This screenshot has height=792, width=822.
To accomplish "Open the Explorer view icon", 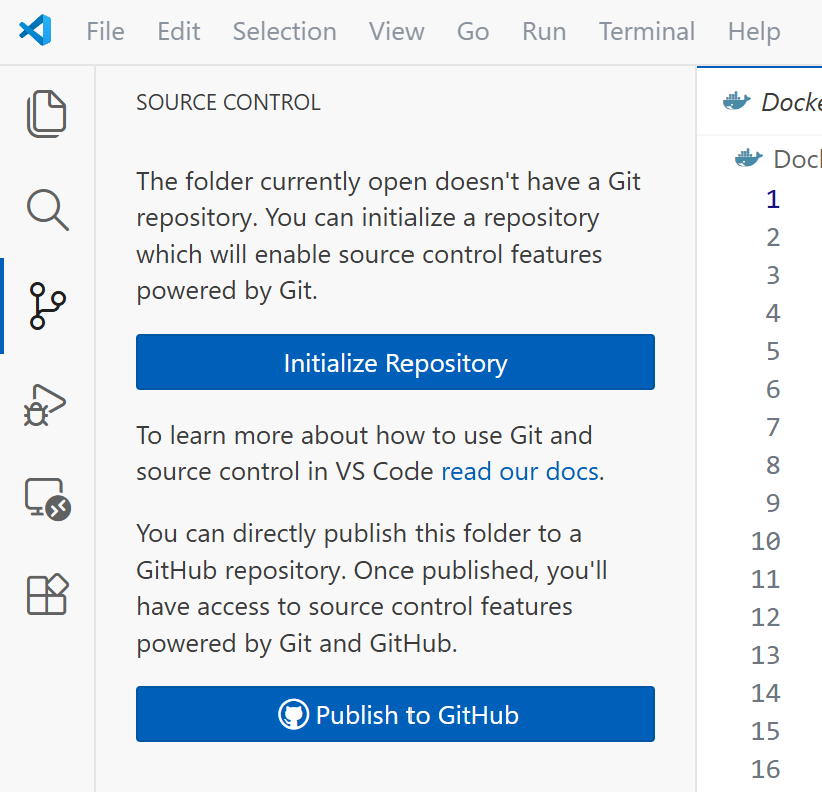I will tap(46, 113).
